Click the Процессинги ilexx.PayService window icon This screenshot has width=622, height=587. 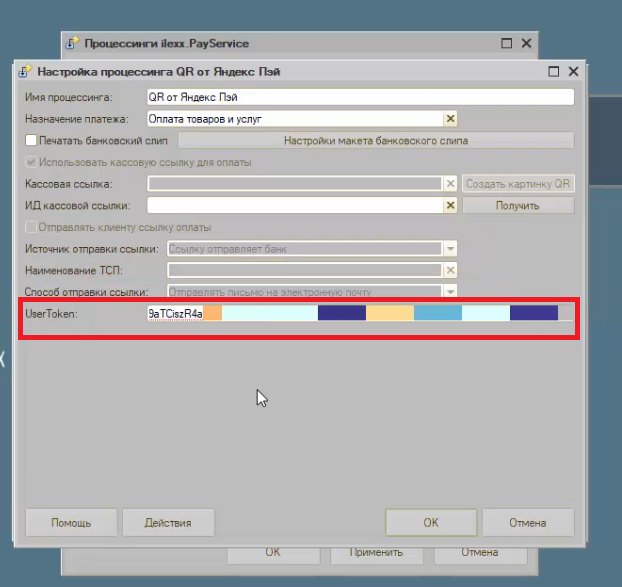72,43
